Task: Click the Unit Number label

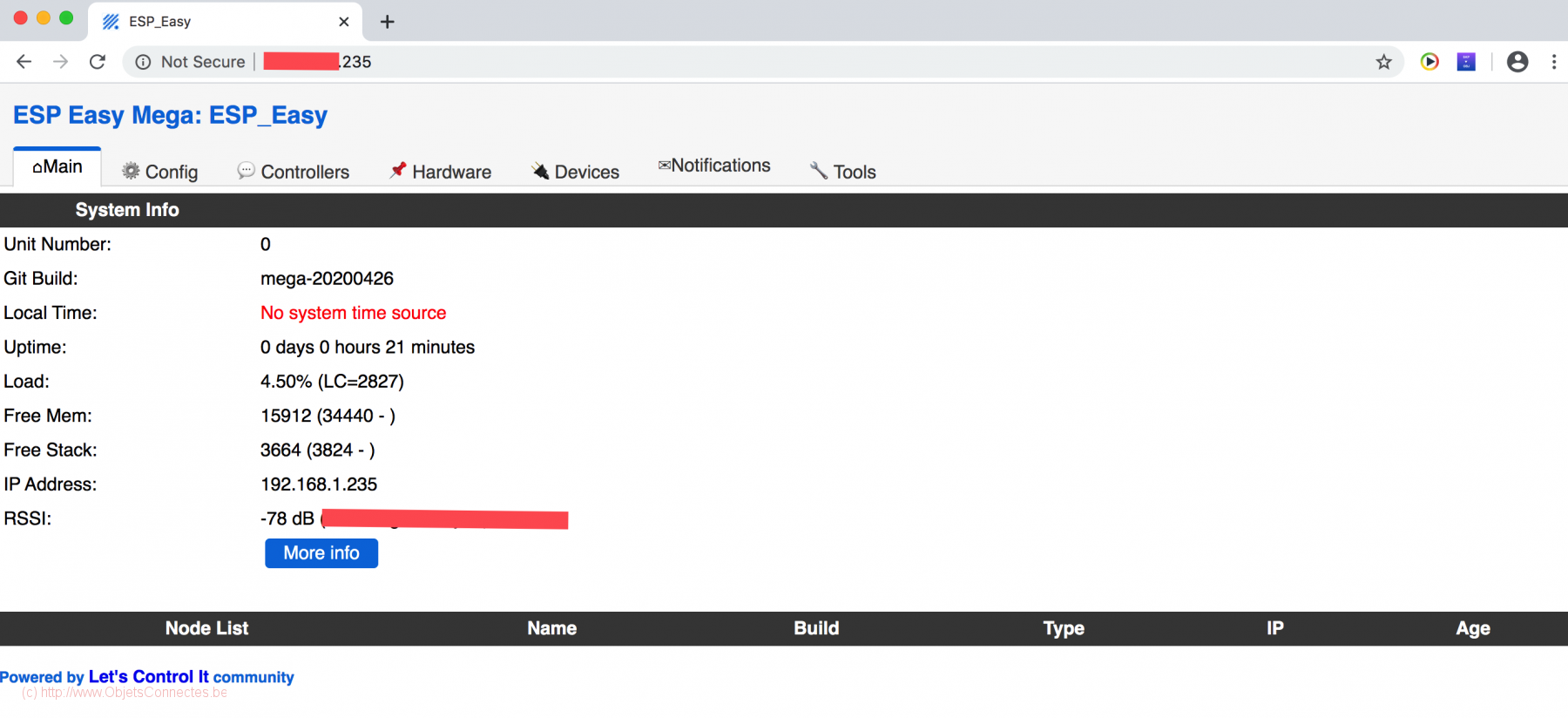Action: (57, 245)
